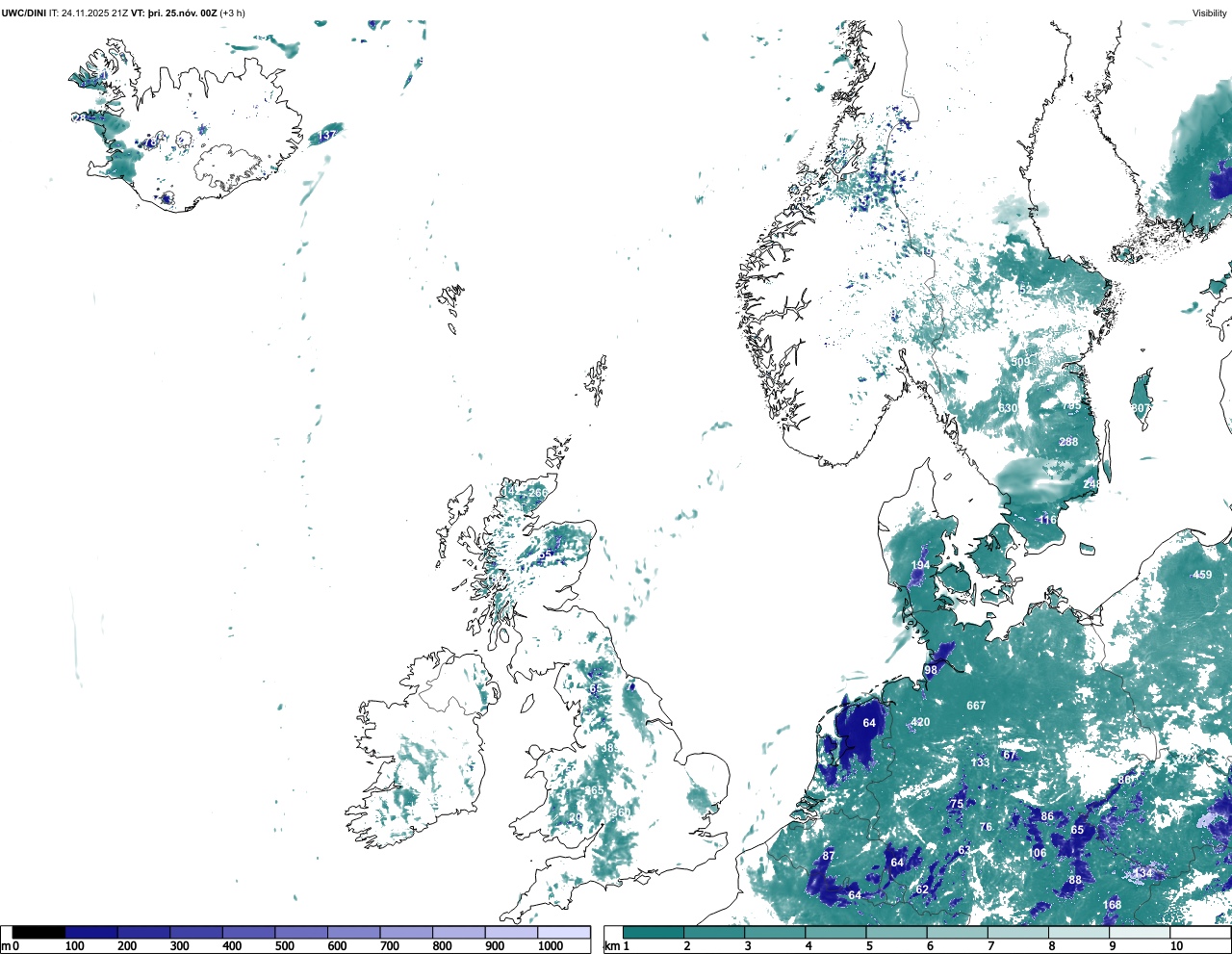Screen dimensions: 1232x954
Task: Select the '168' value at bottom edge
Action: pos(1113,905)
